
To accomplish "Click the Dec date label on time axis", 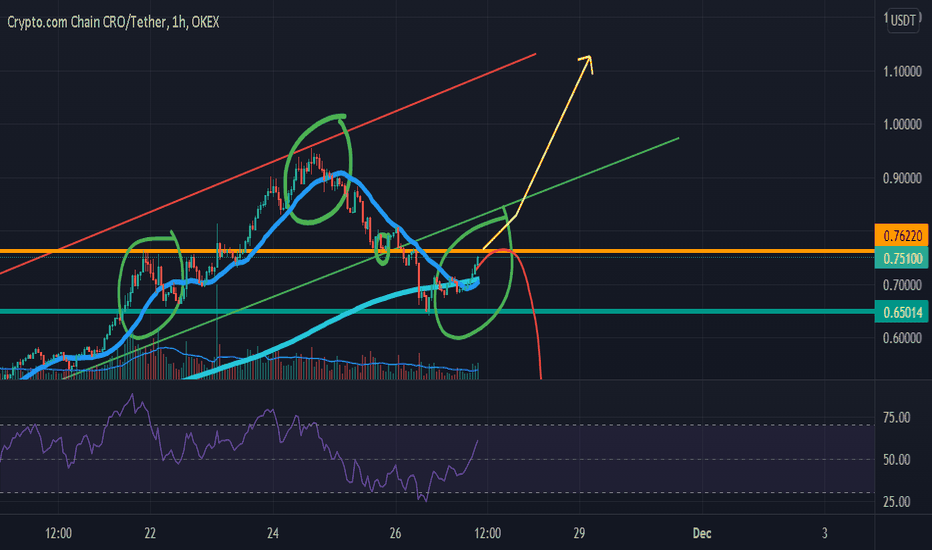I will [x=702, y=533].
